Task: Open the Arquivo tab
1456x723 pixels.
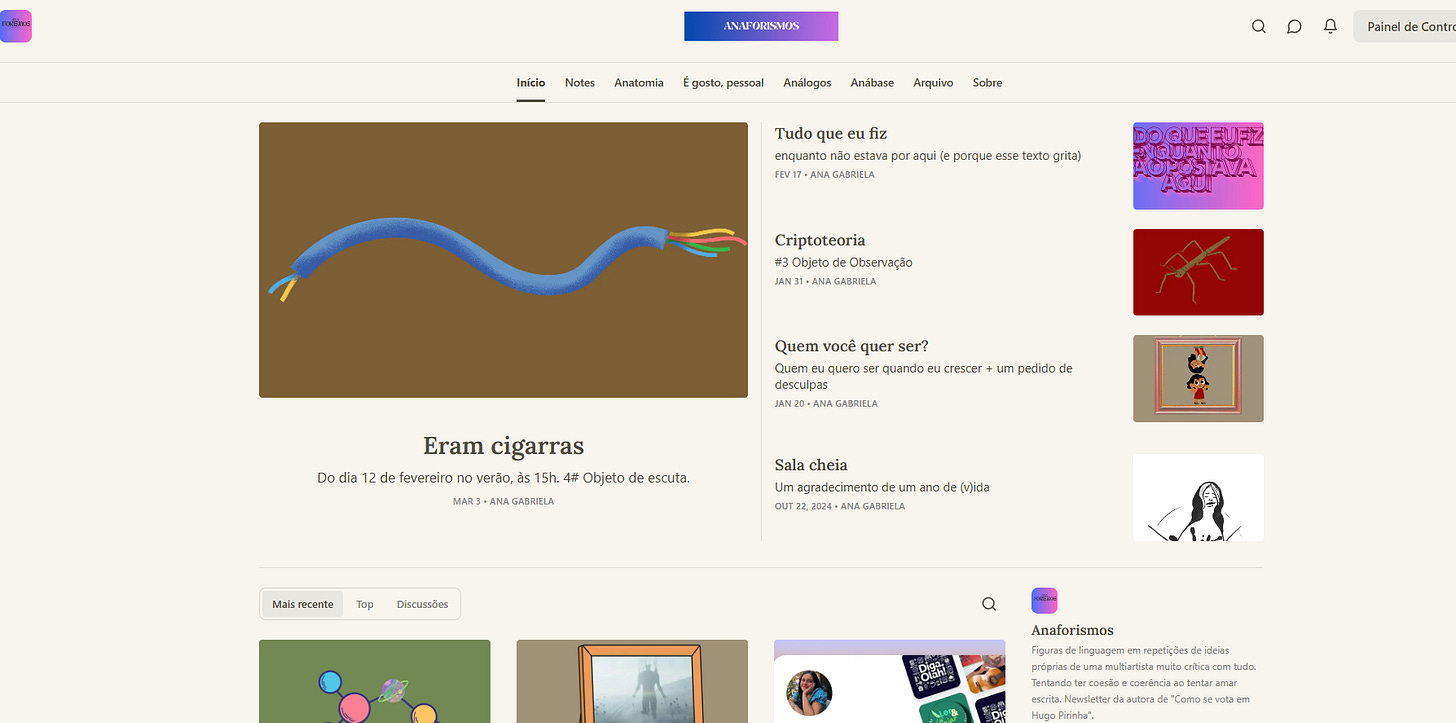Action: point(933,83)
